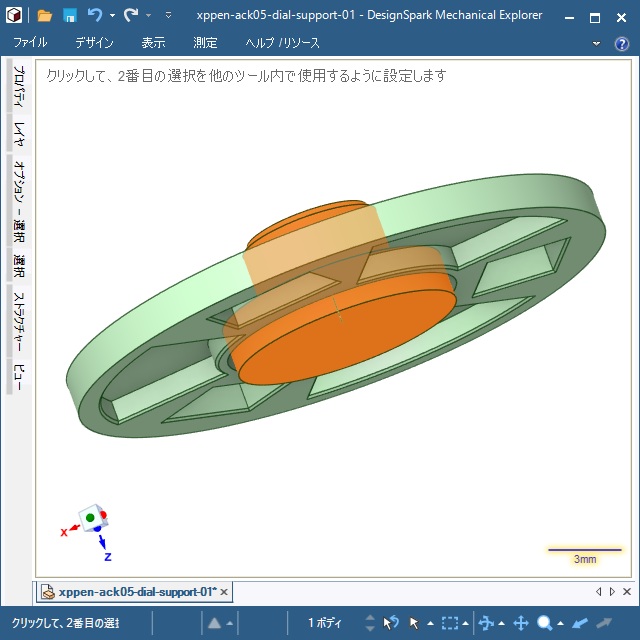Image resolution: width=640 pixels, height=640 pixels.
Task: Click the Redo arrow icon
Action: pyautogui.click(x=131, y=15)
